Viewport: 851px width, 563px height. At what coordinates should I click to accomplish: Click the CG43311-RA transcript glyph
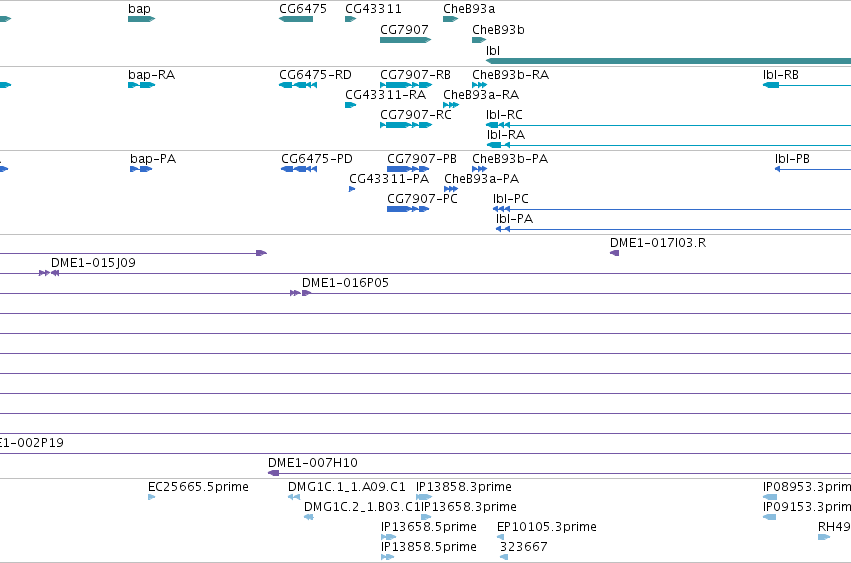tap(351, 105)
